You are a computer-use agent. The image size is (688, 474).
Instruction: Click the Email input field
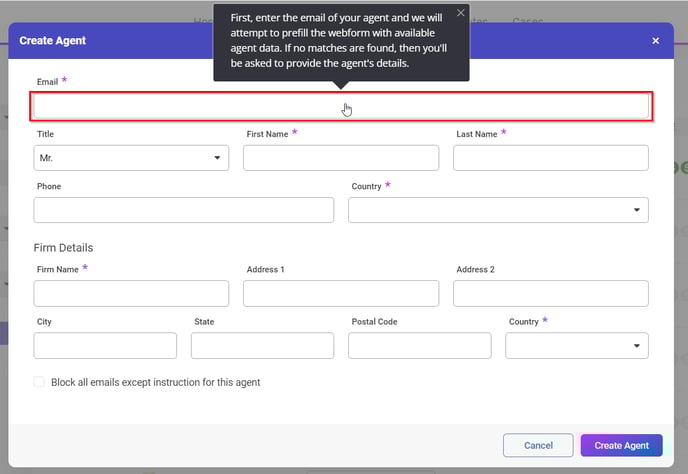342,107
